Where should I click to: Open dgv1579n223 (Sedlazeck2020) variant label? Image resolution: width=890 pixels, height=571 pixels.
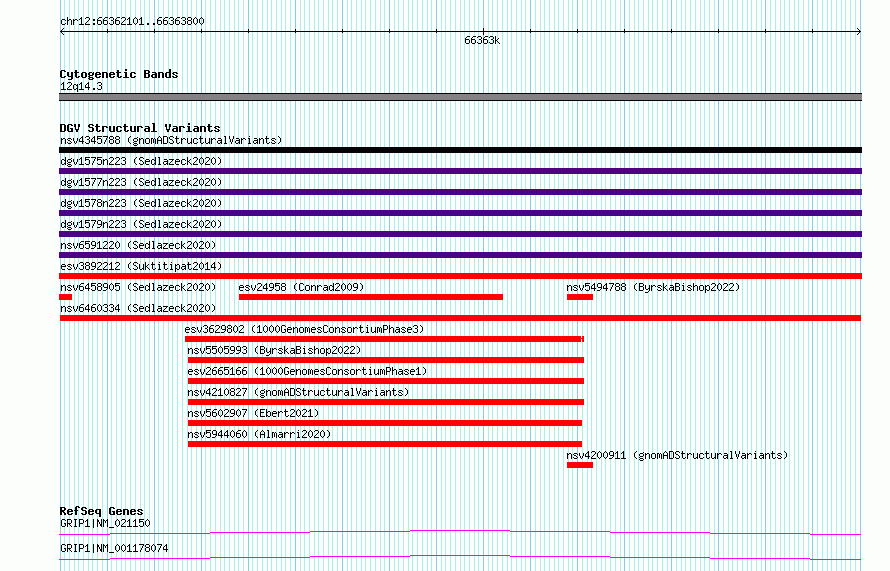click(141, 224)
